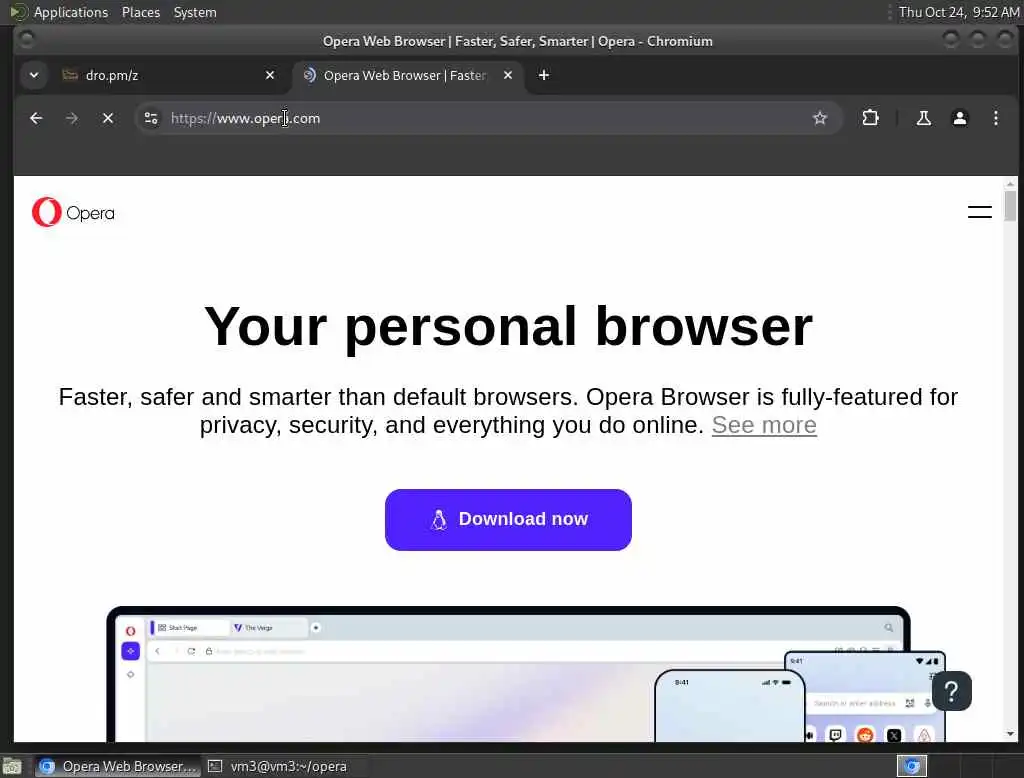Click the URL address bar field

(487, 118)
